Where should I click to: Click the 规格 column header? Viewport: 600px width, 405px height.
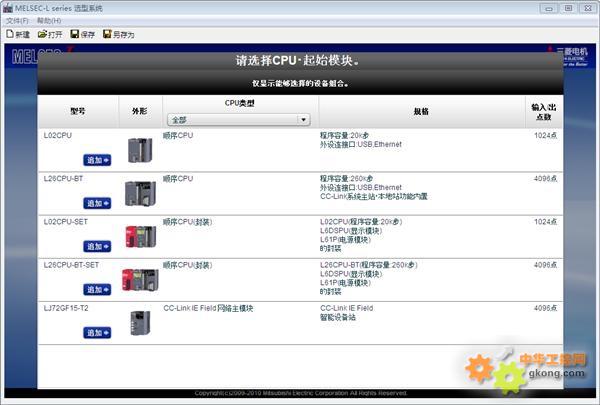[x=421, y=111]
